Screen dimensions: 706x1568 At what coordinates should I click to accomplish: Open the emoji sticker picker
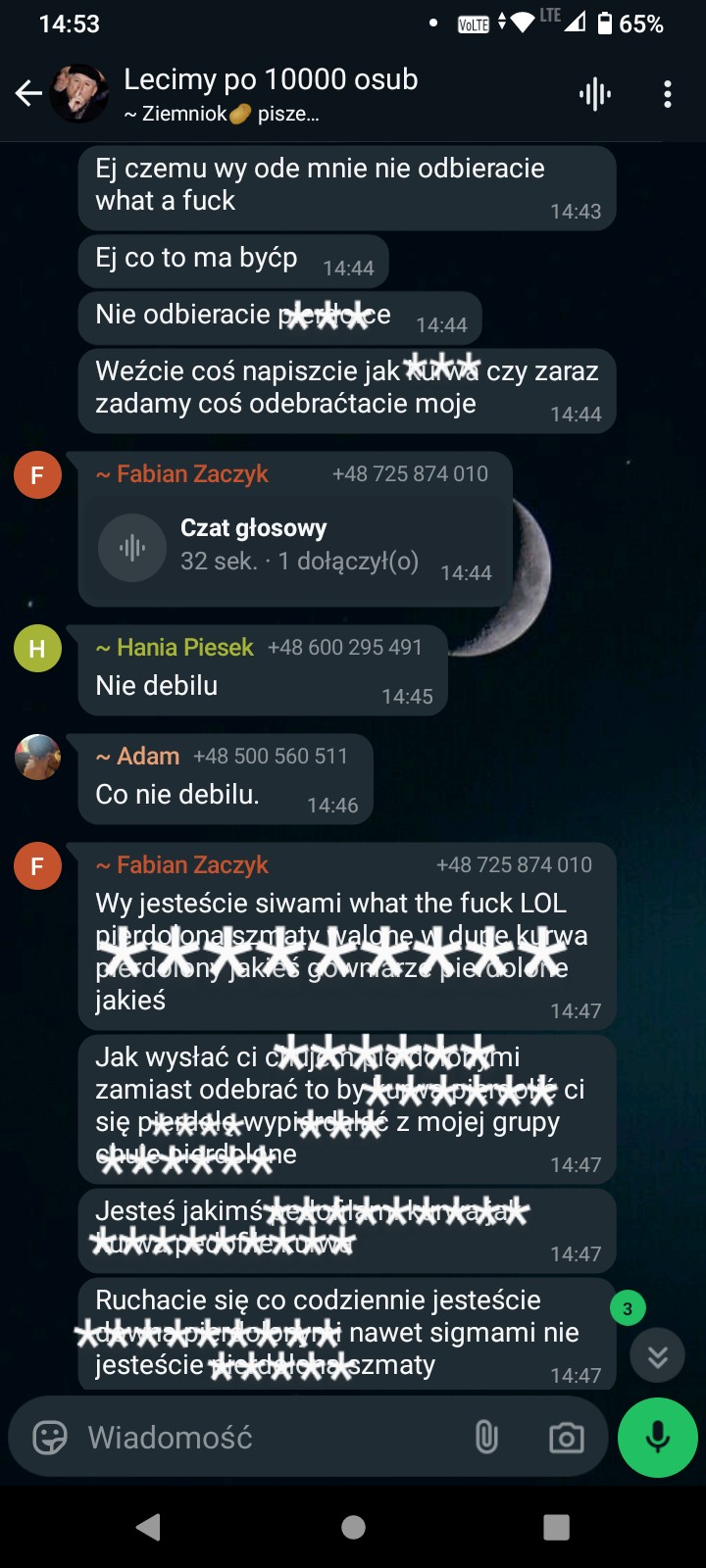pyautogui.click(x=50, y=1438)
